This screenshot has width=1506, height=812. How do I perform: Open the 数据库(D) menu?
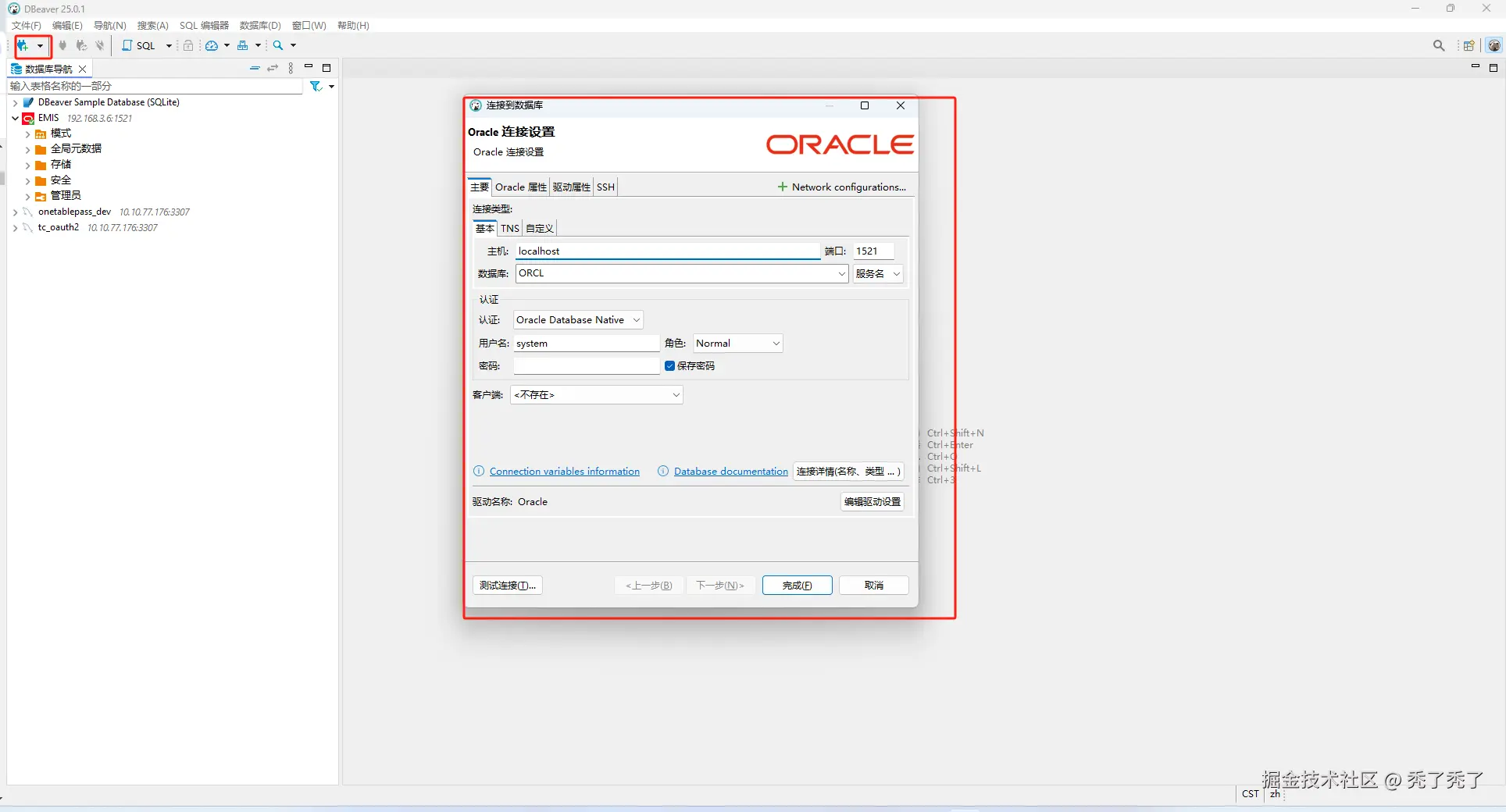point(260,26)
